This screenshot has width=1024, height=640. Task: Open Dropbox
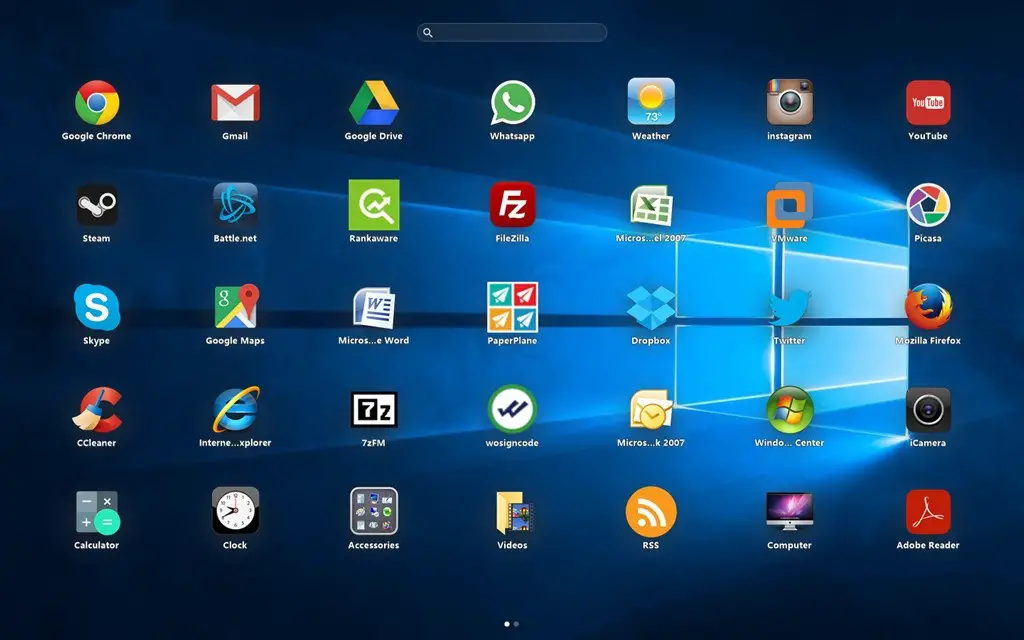click(651, 308)
